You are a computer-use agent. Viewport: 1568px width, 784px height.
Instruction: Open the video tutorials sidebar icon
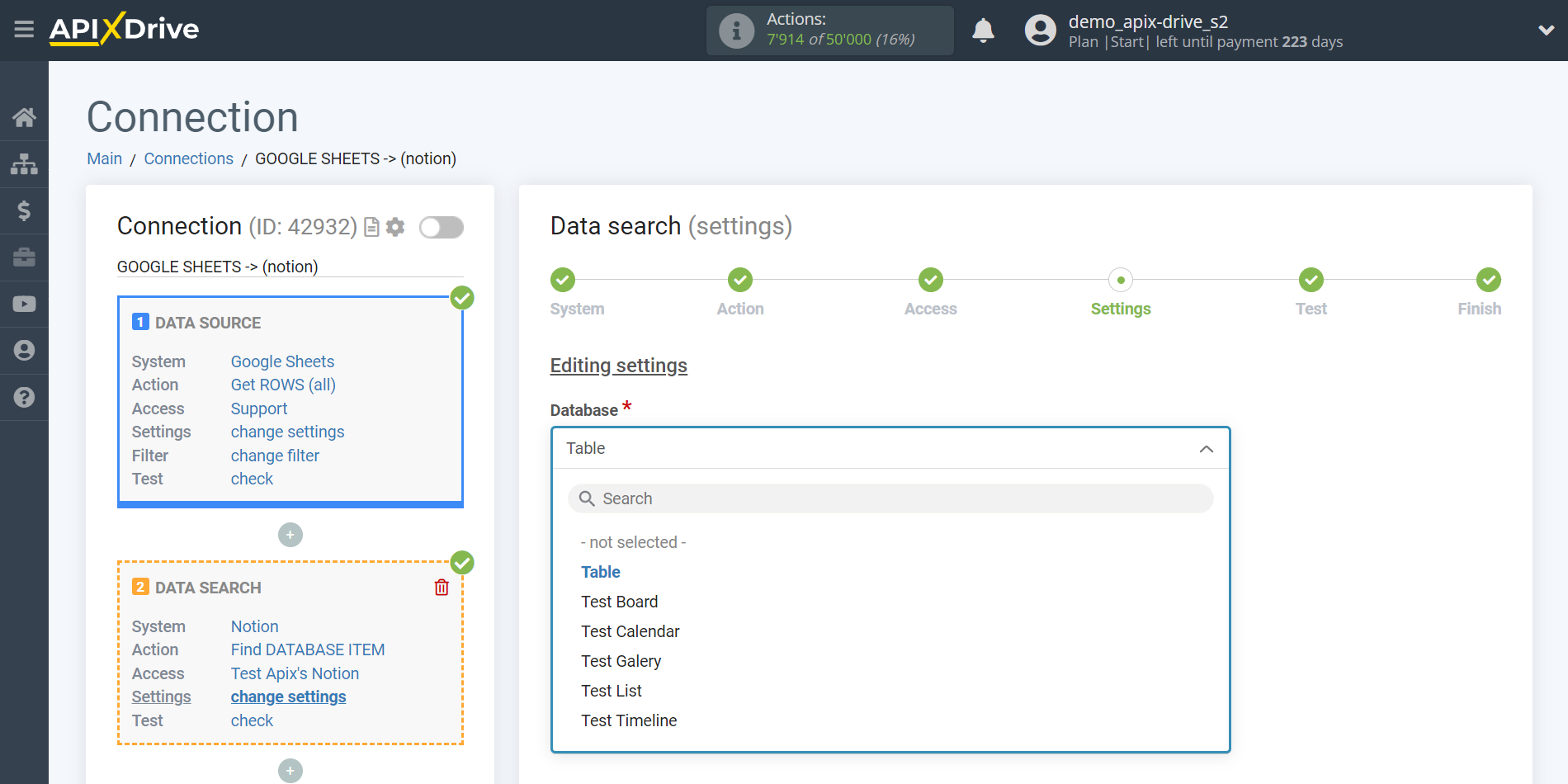coord(24,304)
